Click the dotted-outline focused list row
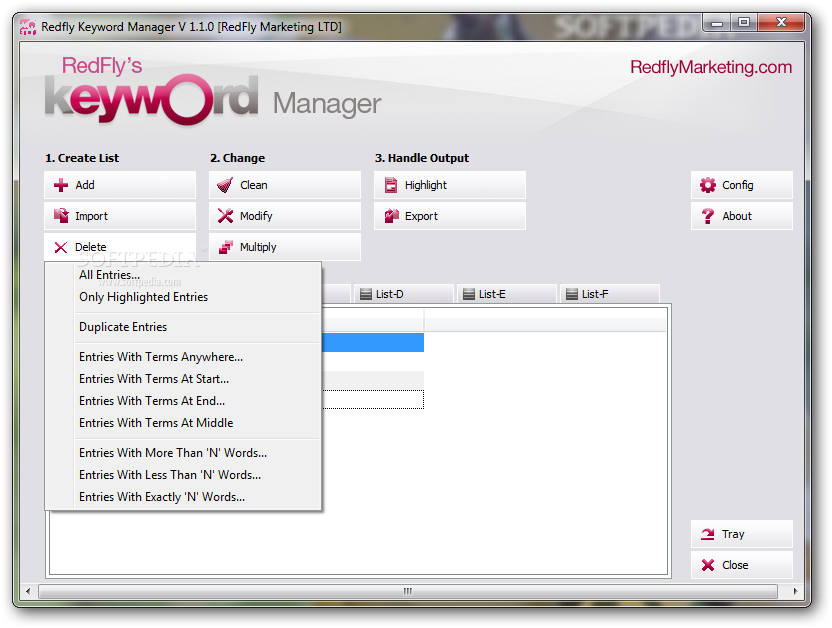 point(372,399)
